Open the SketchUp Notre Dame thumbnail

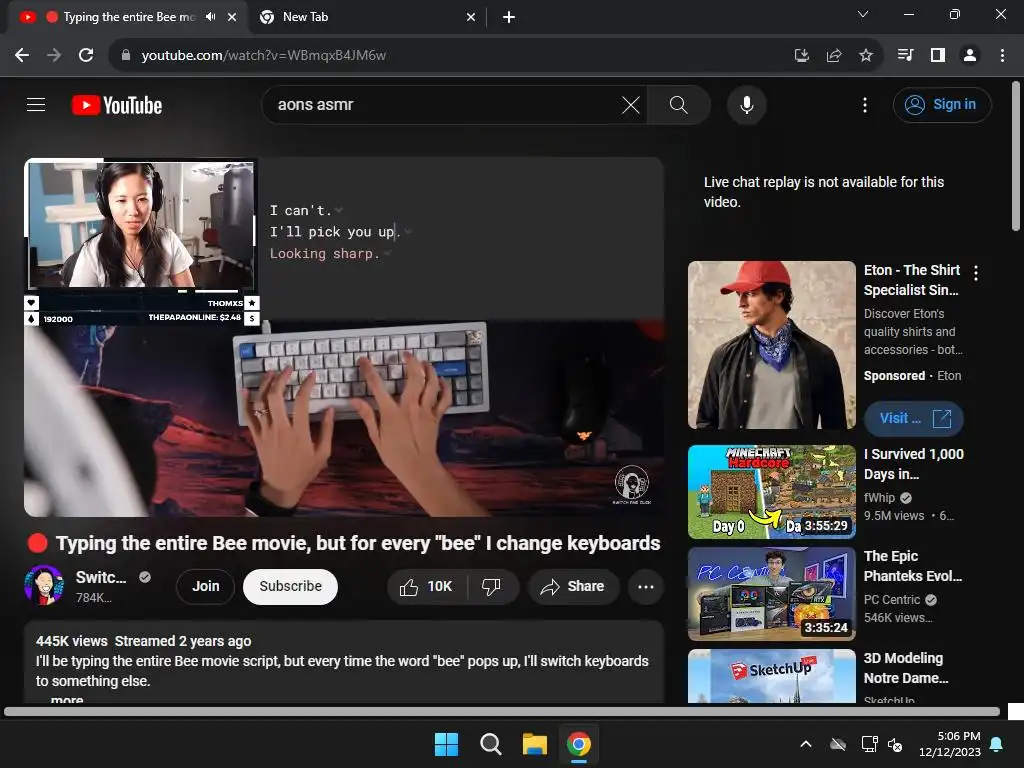point(772,676)
